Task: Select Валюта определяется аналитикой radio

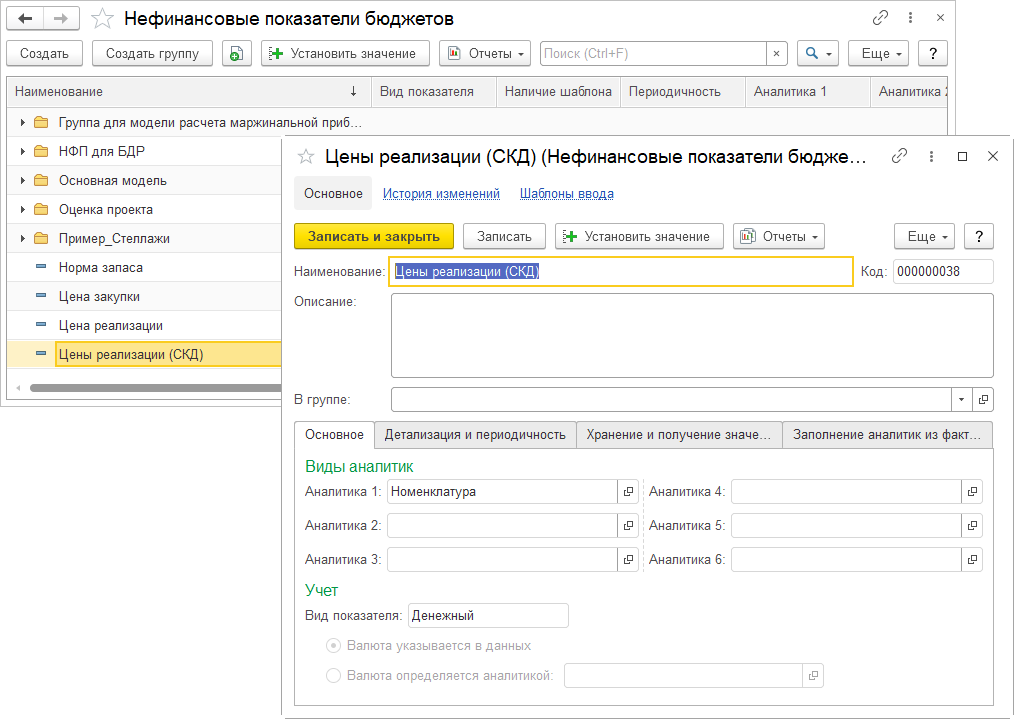Action: pos(334,676)
